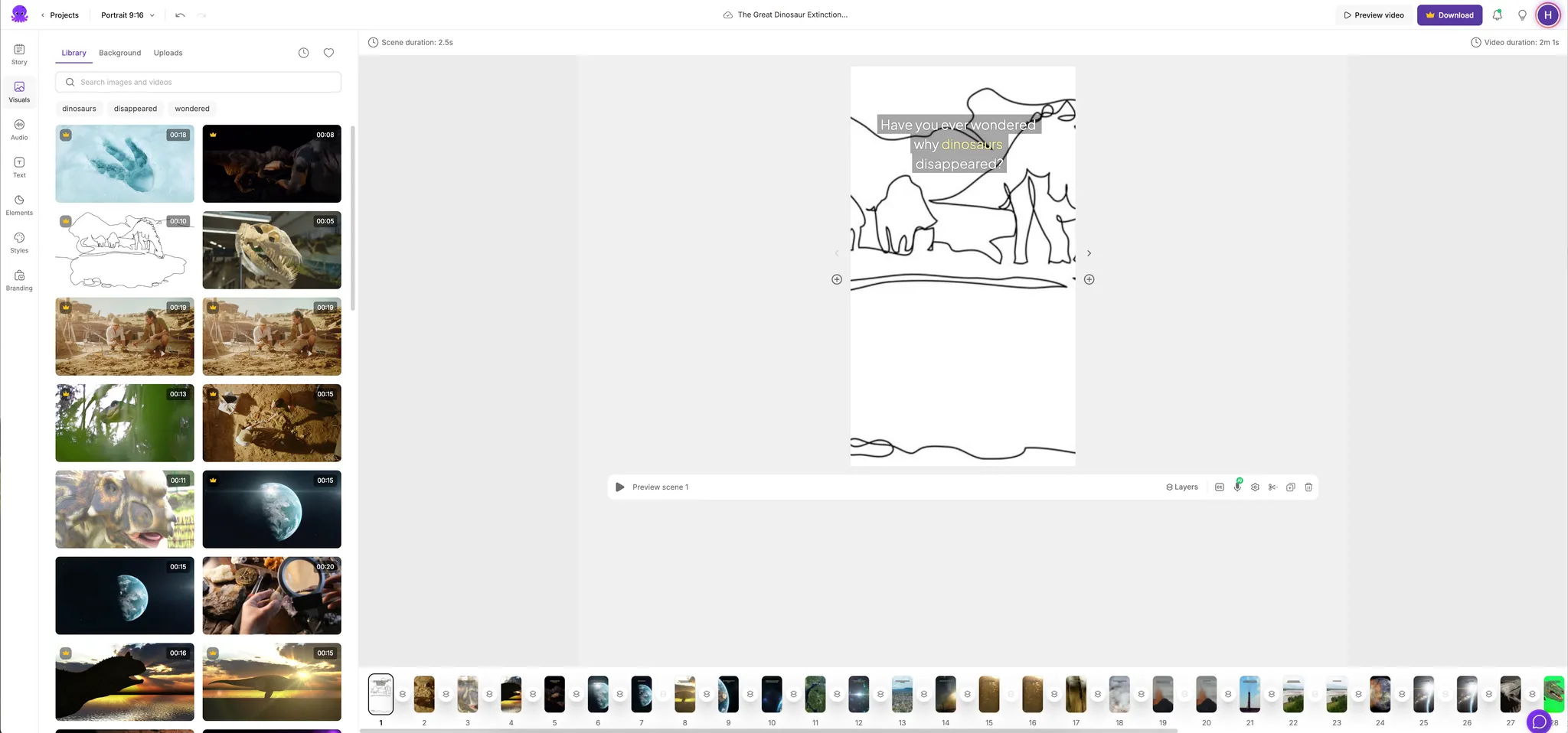Select the dinosaur footprint in snow clip
Image resolution: width=1568 pixels, height=733 pixels.
pyautogui.click(x=125, y=164)
